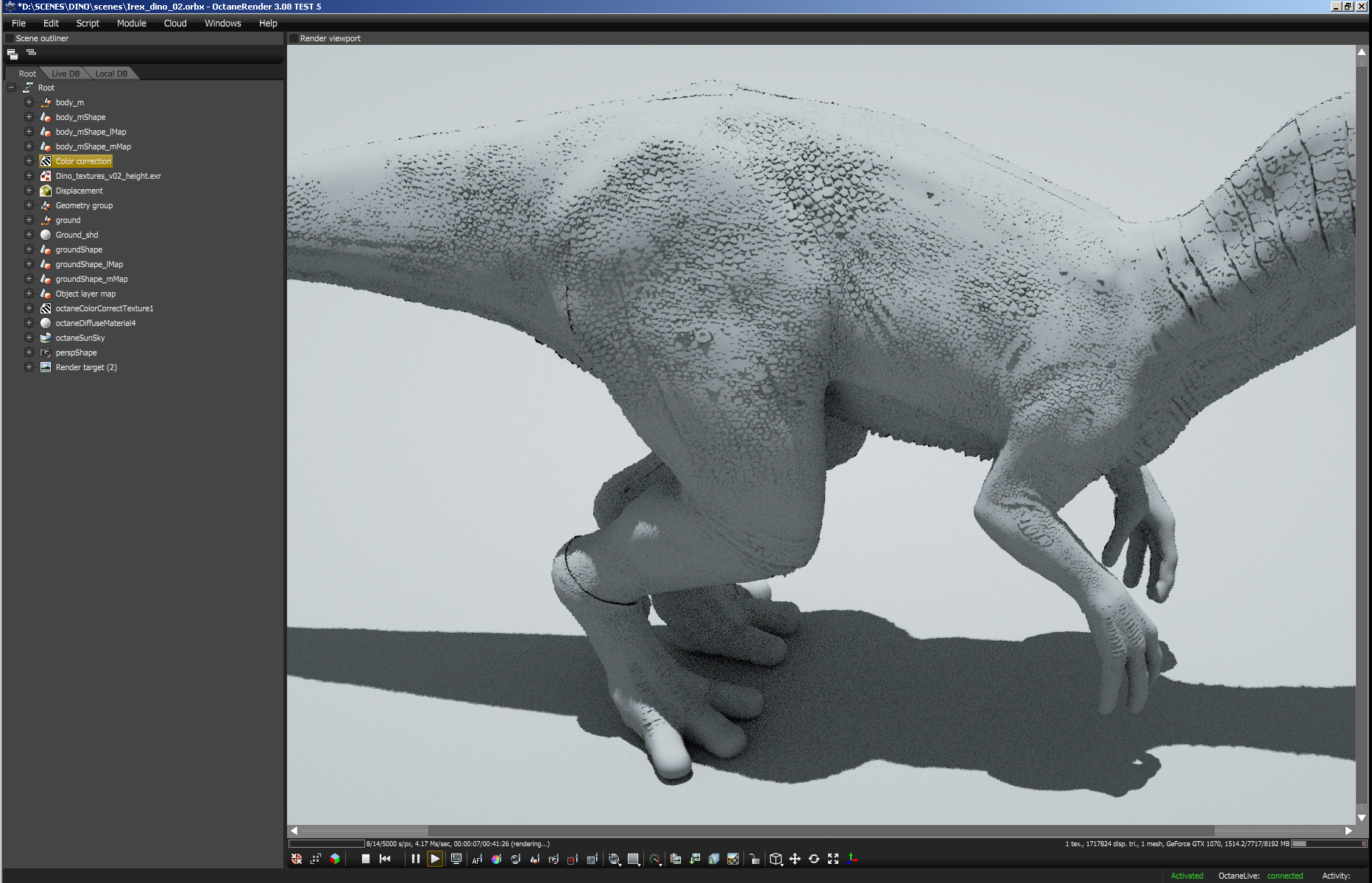Open the Cloud menu
1372x883 pixels.
coord(175,24)
